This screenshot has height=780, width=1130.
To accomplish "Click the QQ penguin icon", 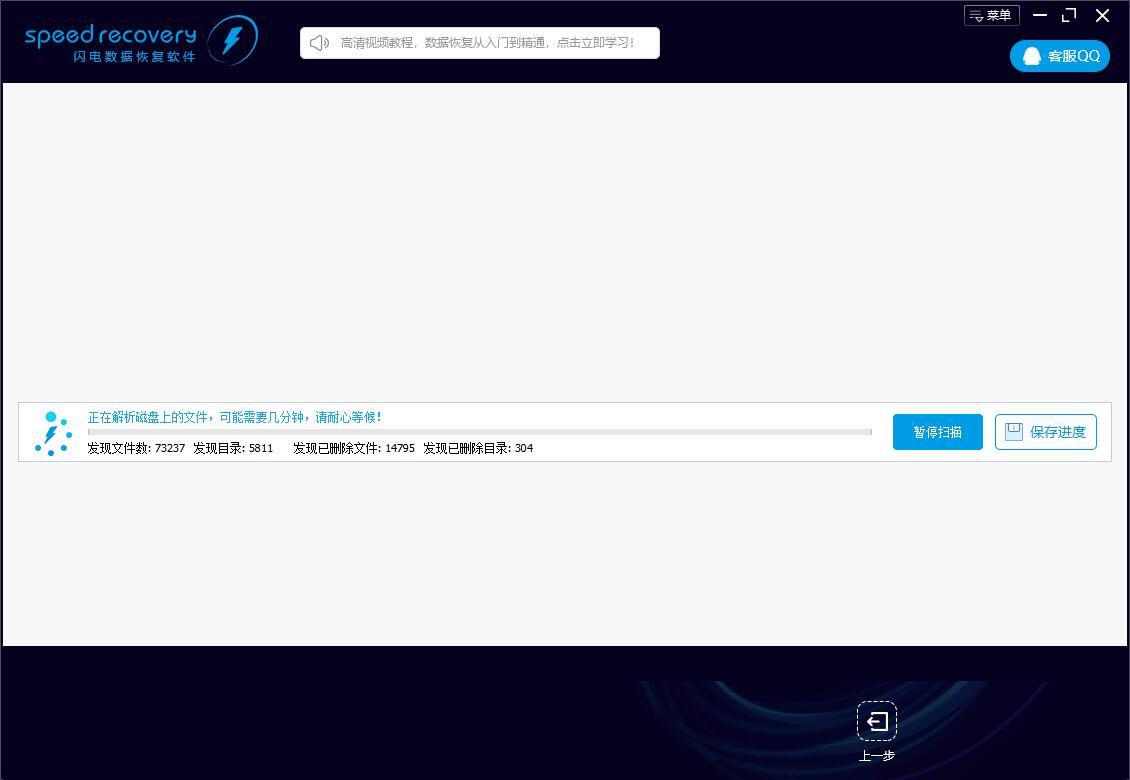I will coord(1031,56).
